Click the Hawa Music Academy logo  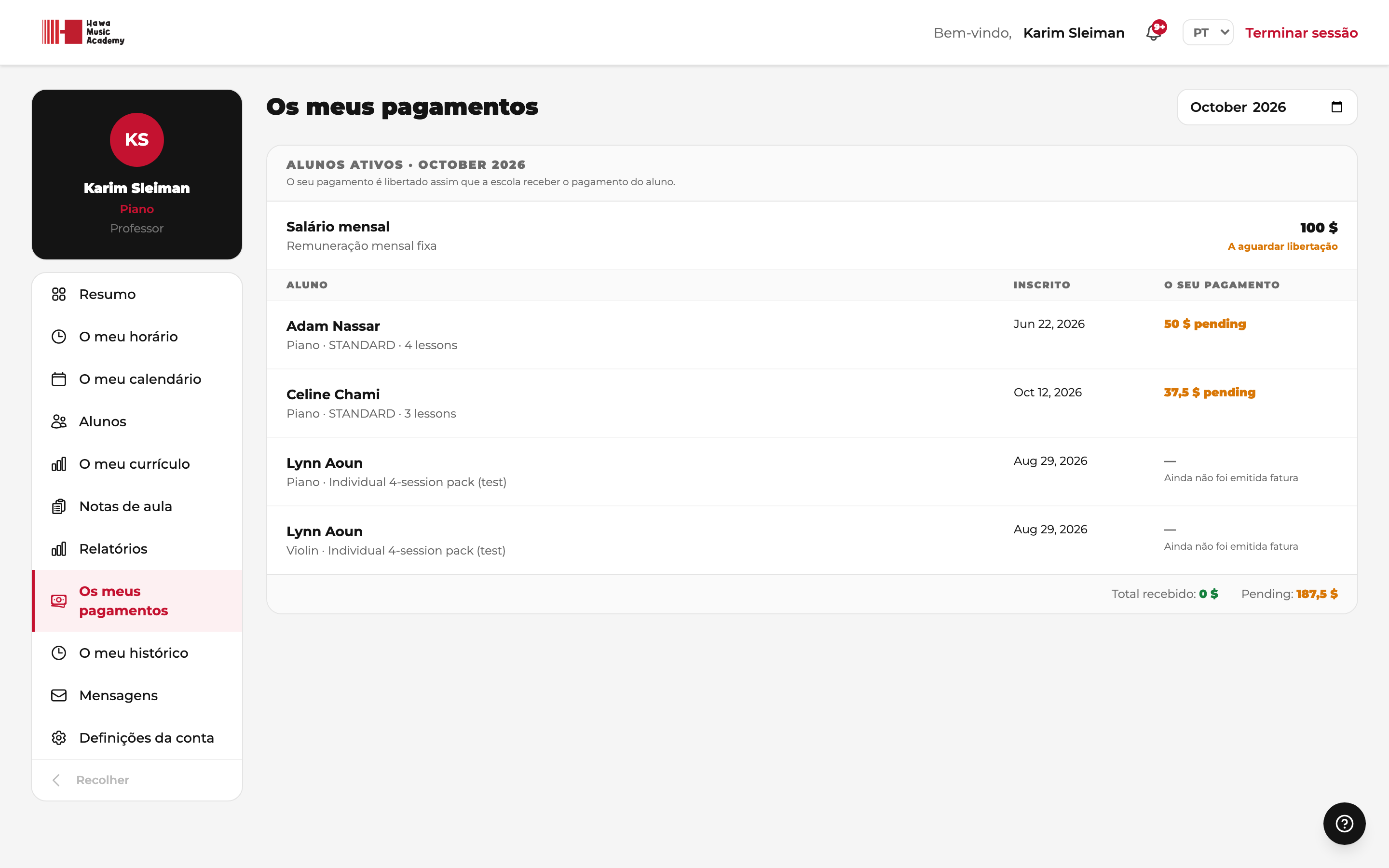(x=83, y=31)
